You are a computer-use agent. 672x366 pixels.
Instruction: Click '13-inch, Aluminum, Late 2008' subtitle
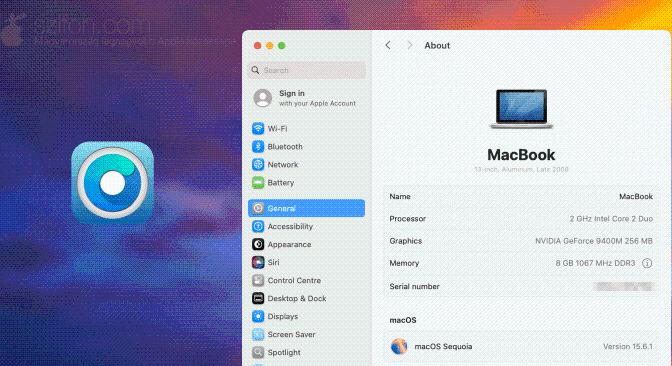point(521,169)
